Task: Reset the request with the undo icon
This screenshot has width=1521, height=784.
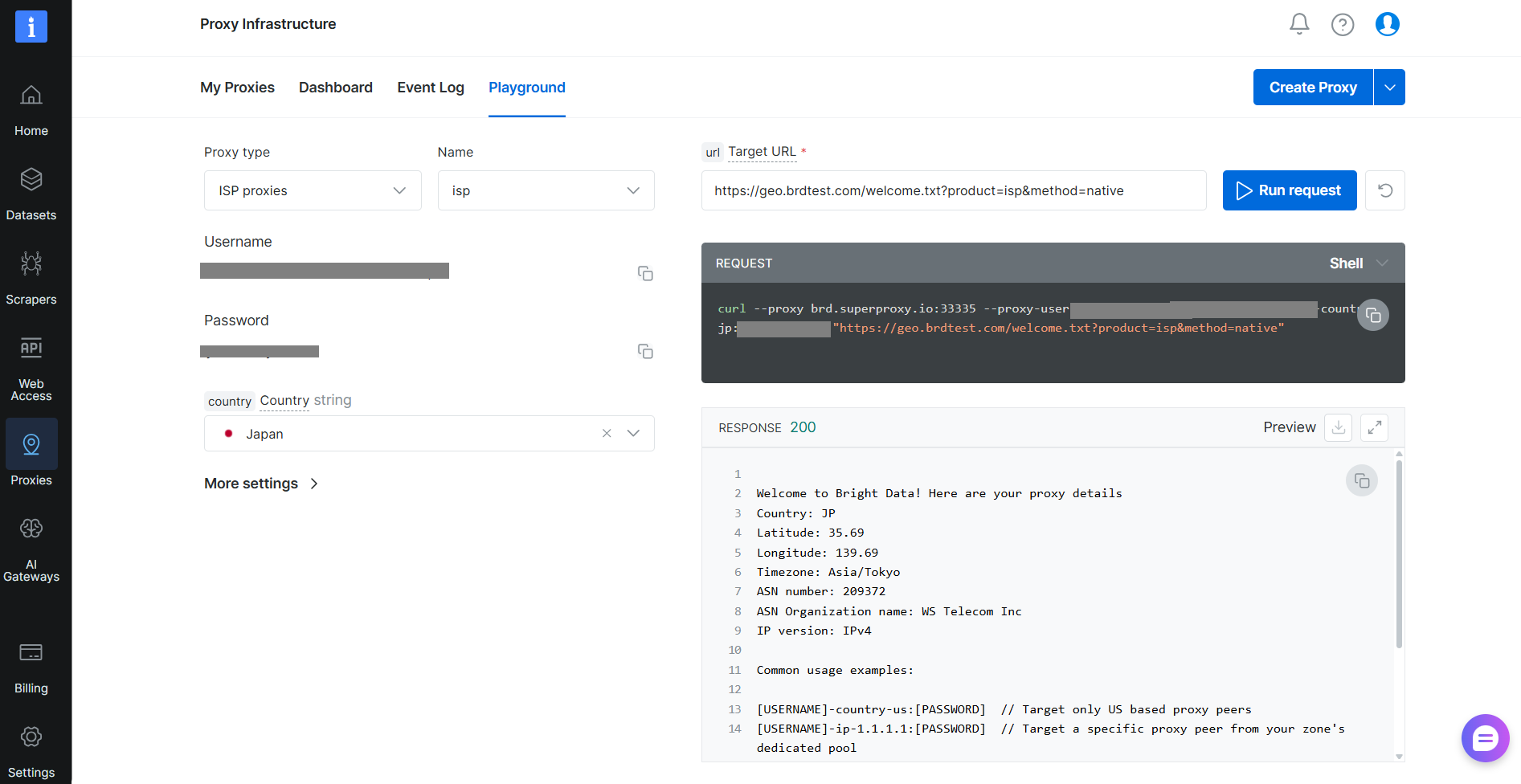Action: (x=1385, y=190)
